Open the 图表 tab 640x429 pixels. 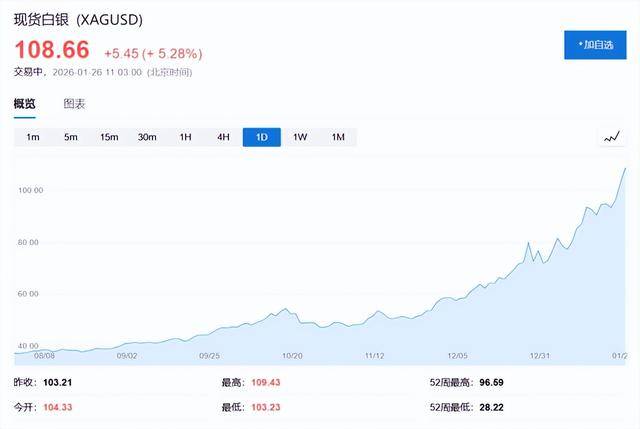(x=74, y=103)
